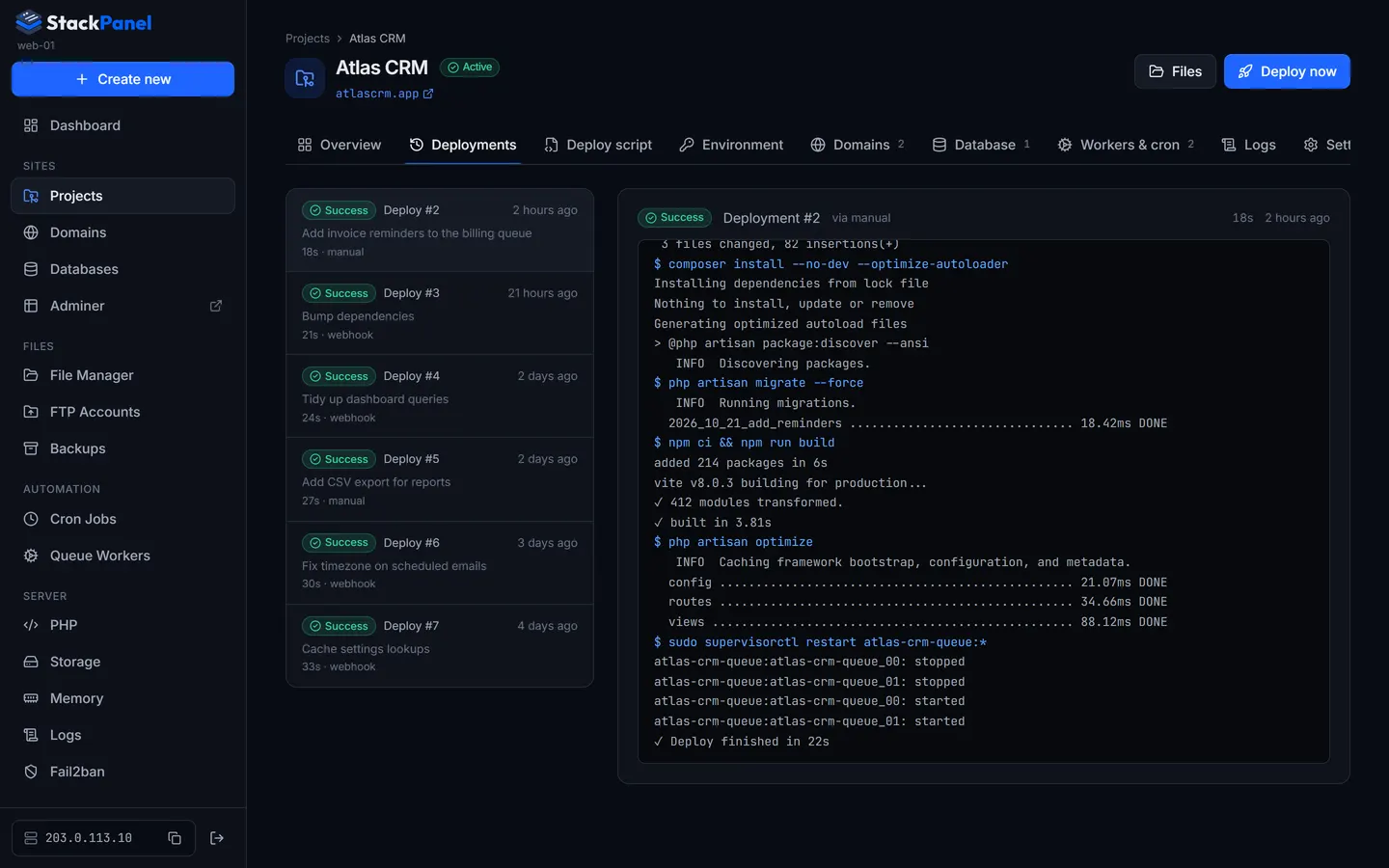The width and height of the screenshot is (1389, 868).
Task: Open the Deploy script tab
Action: pyautogui.click(x=598, y=145)
